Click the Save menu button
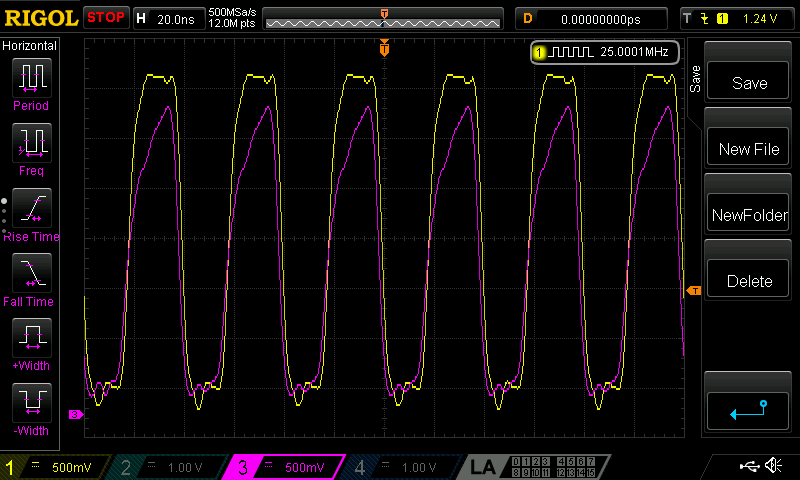Screen dimensions: 800x480 [x=748, y=81]
